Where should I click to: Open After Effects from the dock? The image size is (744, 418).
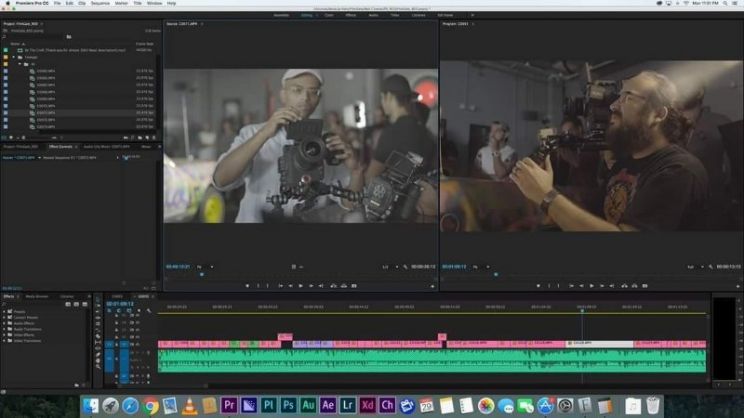[327, 406]
